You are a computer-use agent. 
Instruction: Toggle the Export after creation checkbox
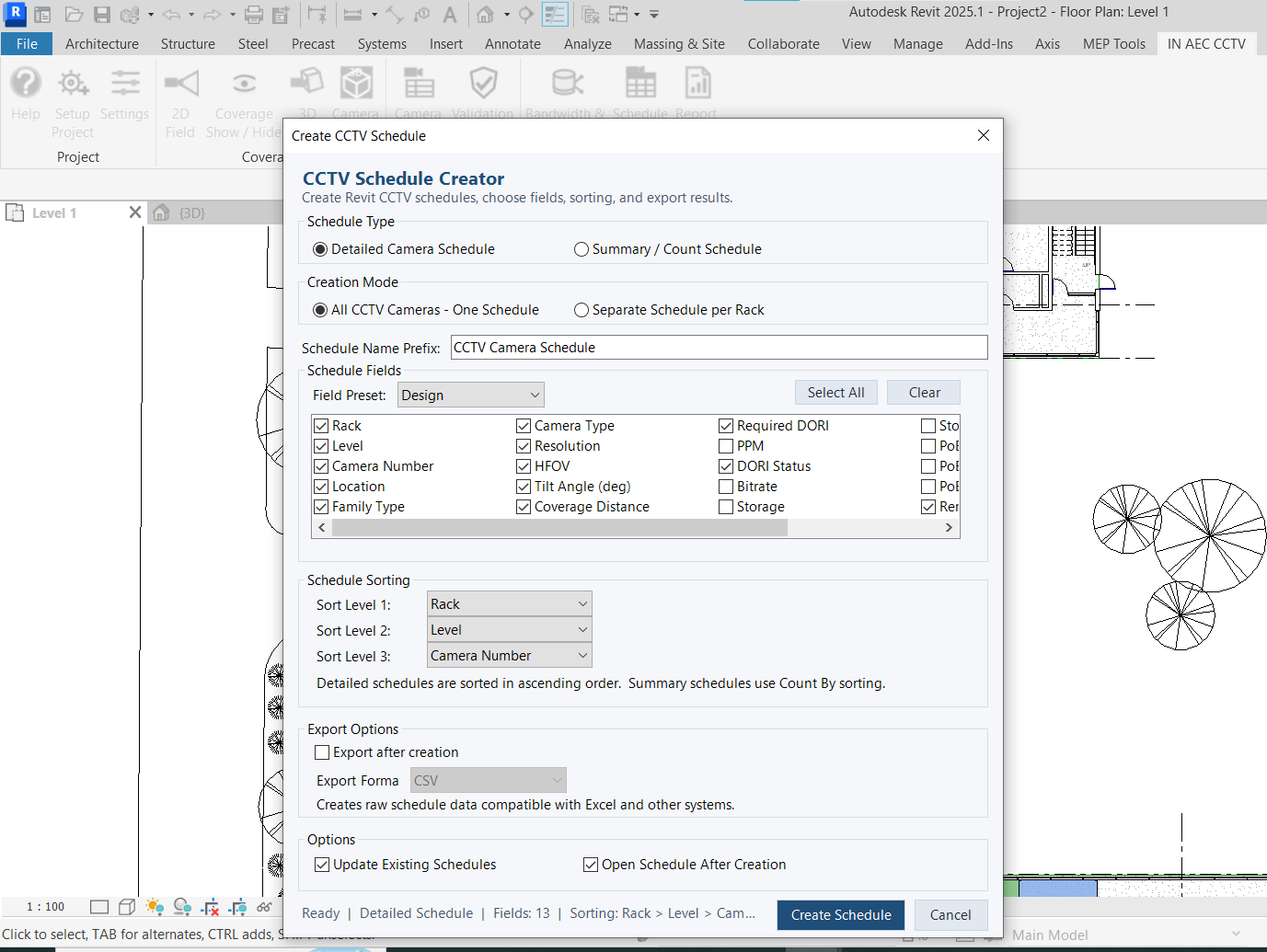click(x=322, y=752)
